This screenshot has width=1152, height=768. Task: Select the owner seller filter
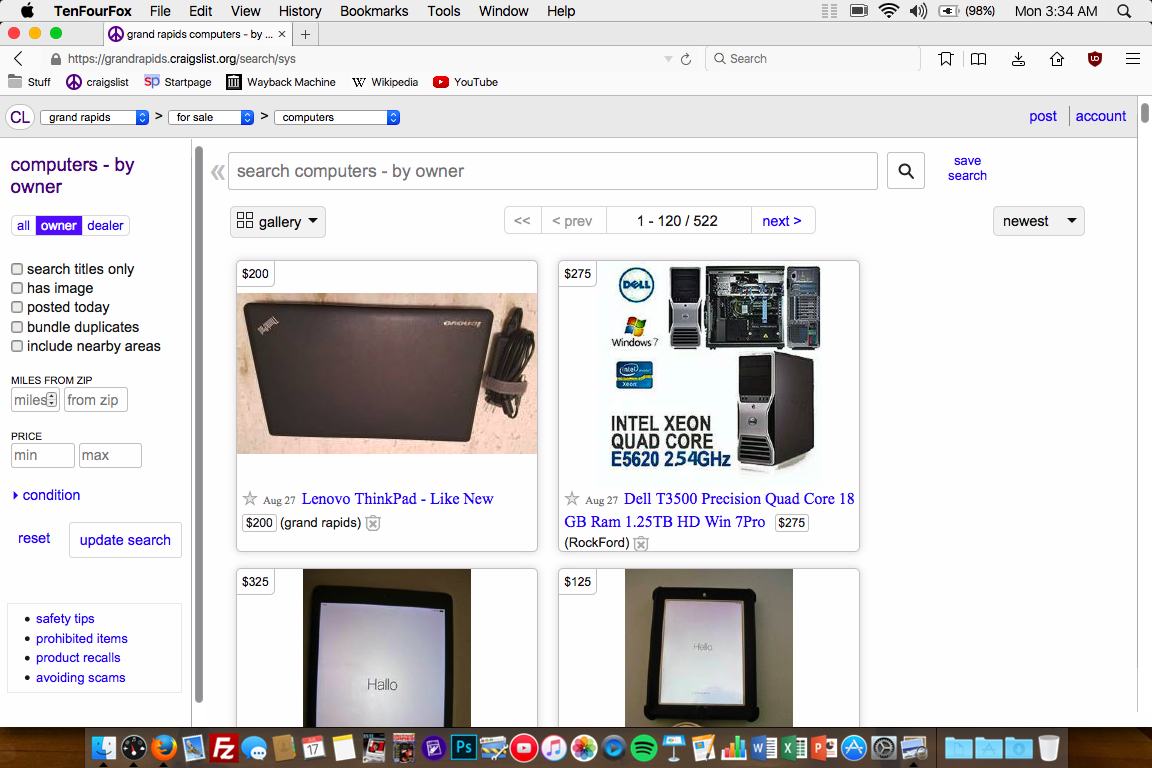point(59,226)
